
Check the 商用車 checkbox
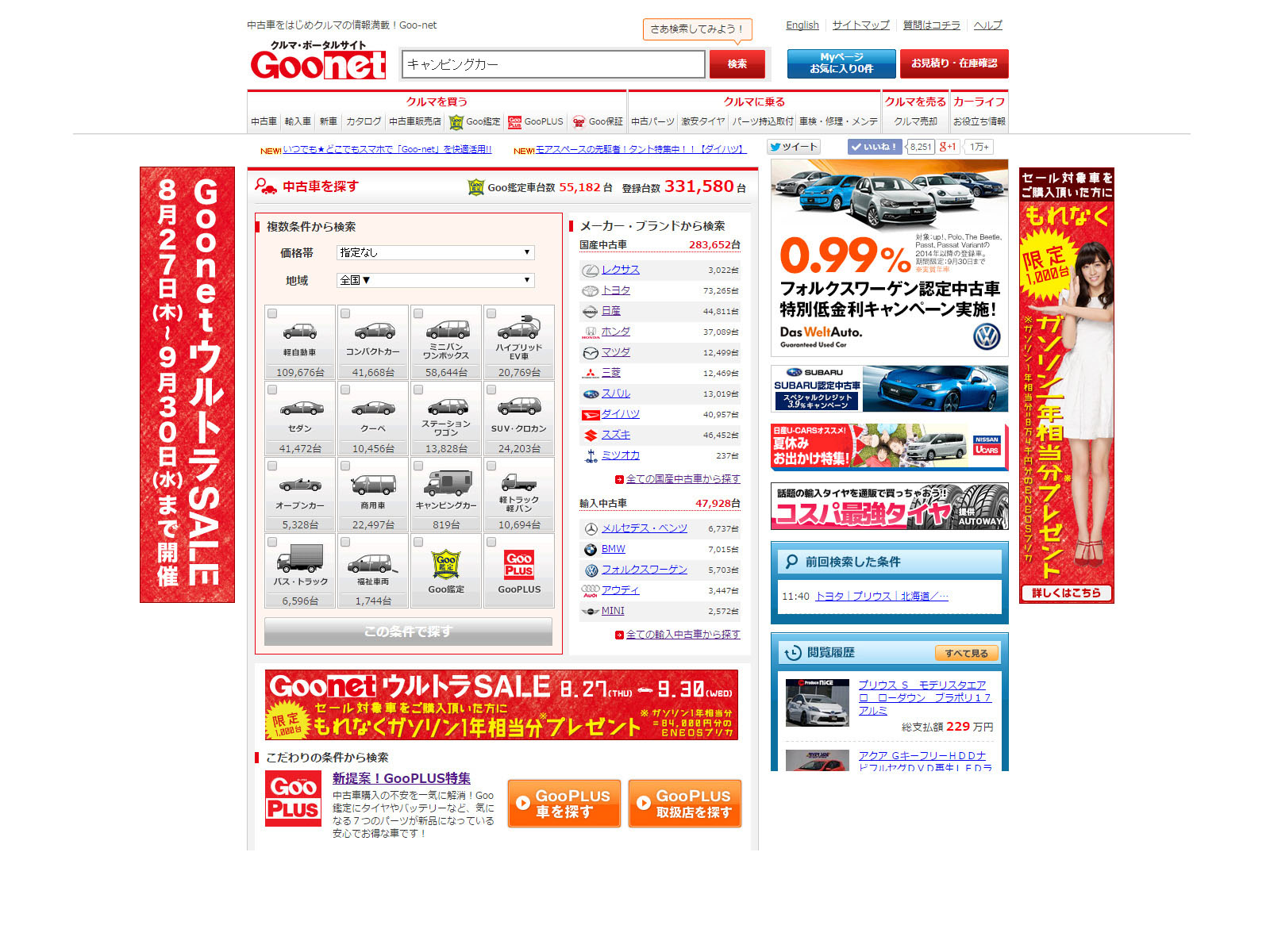click(x=345, y=466)
